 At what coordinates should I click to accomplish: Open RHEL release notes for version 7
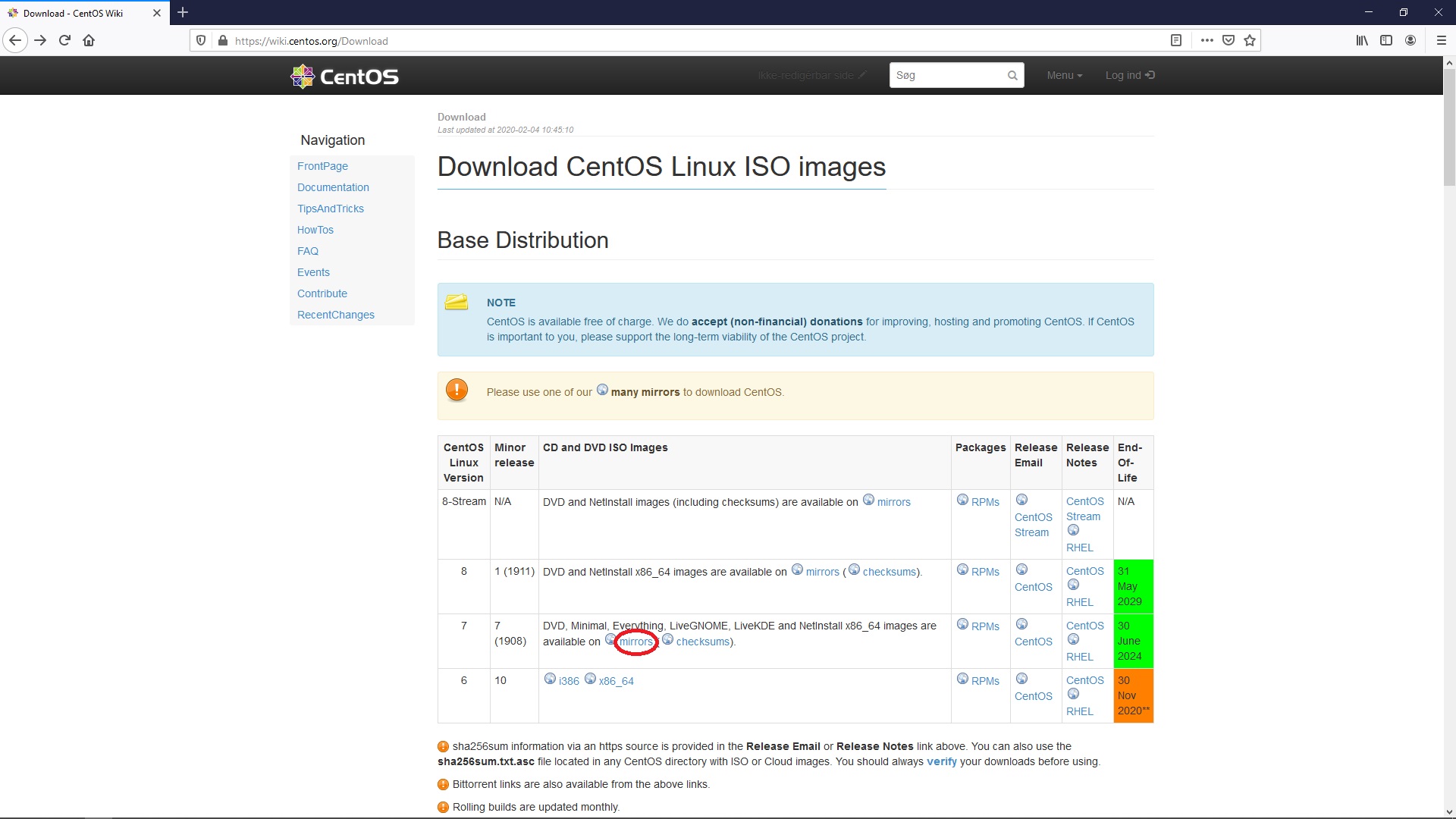click(x=1079, y=657)
